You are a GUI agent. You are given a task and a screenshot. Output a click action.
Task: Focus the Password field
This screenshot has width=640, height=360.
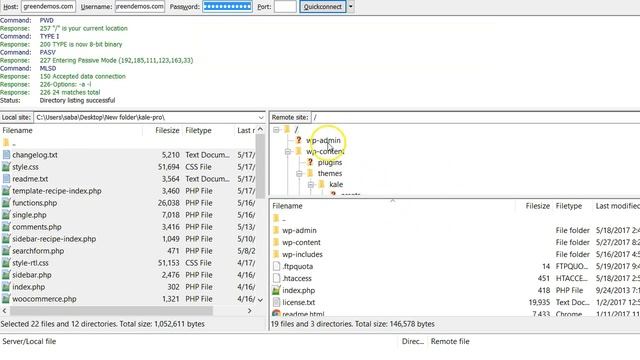(227, 7)
